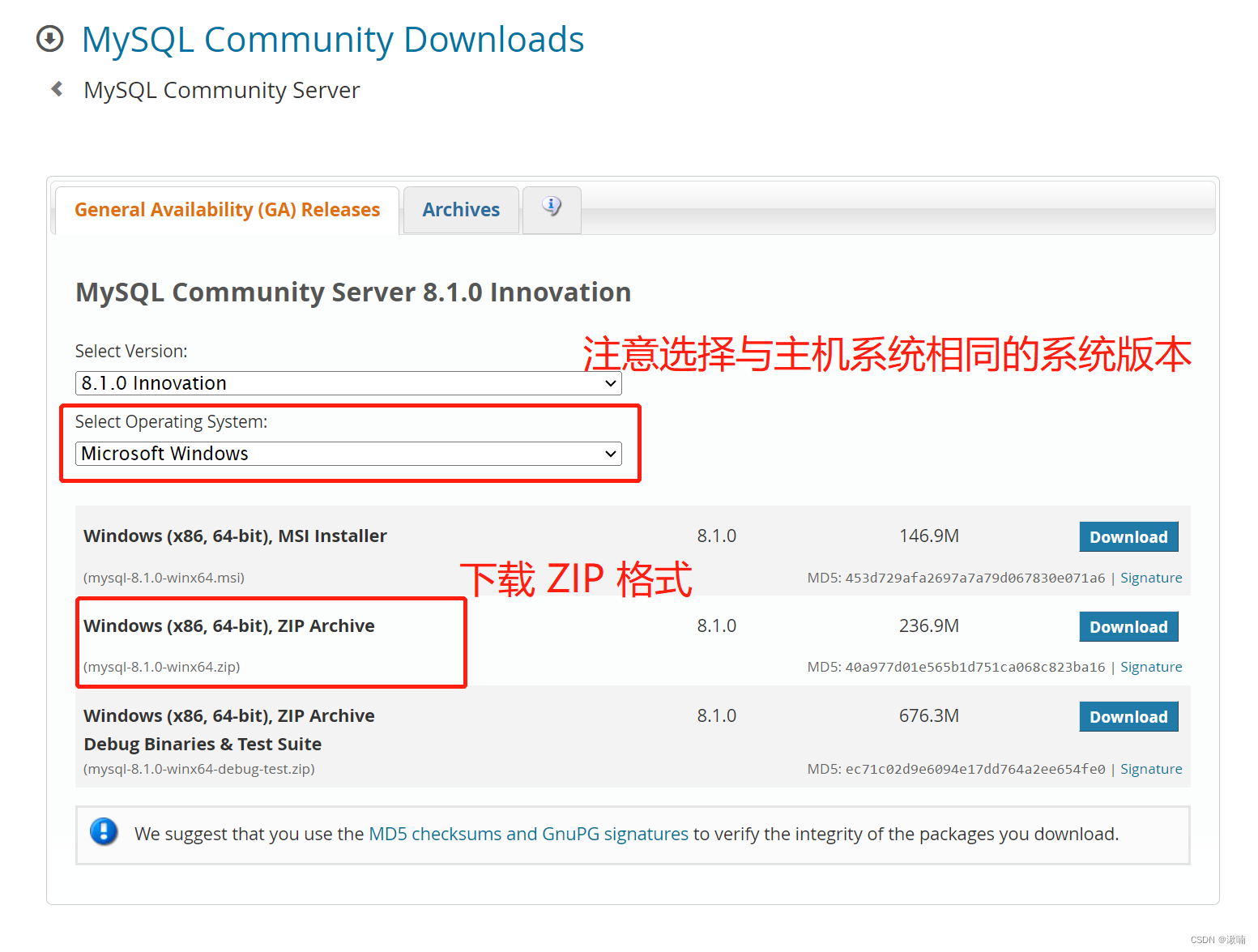Open the Select Operating System dropdown

348,454
